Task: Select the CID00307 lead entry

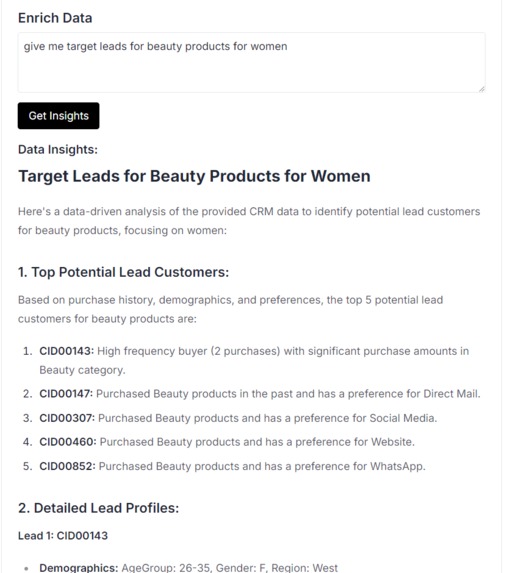Action: pyautogui.click(x=238, y=418)
